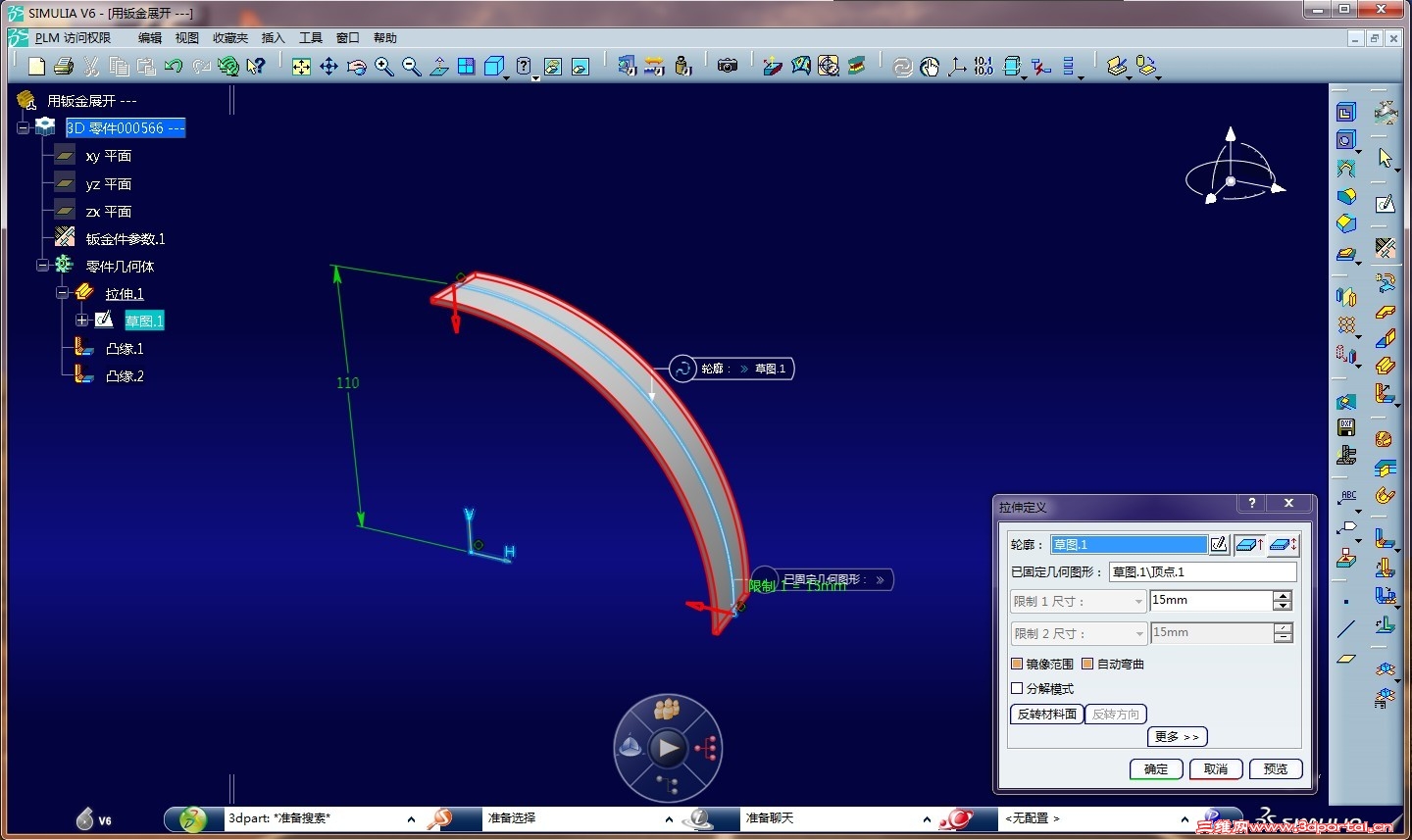Click the compass in the 3D view

1234,168
